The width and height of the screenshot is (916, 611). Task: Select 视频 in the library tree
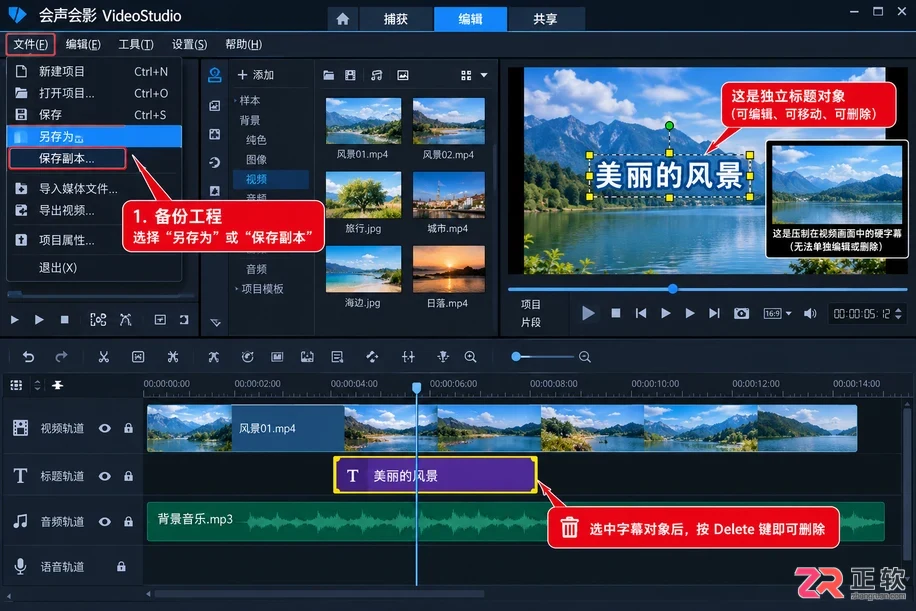point(270,179)
